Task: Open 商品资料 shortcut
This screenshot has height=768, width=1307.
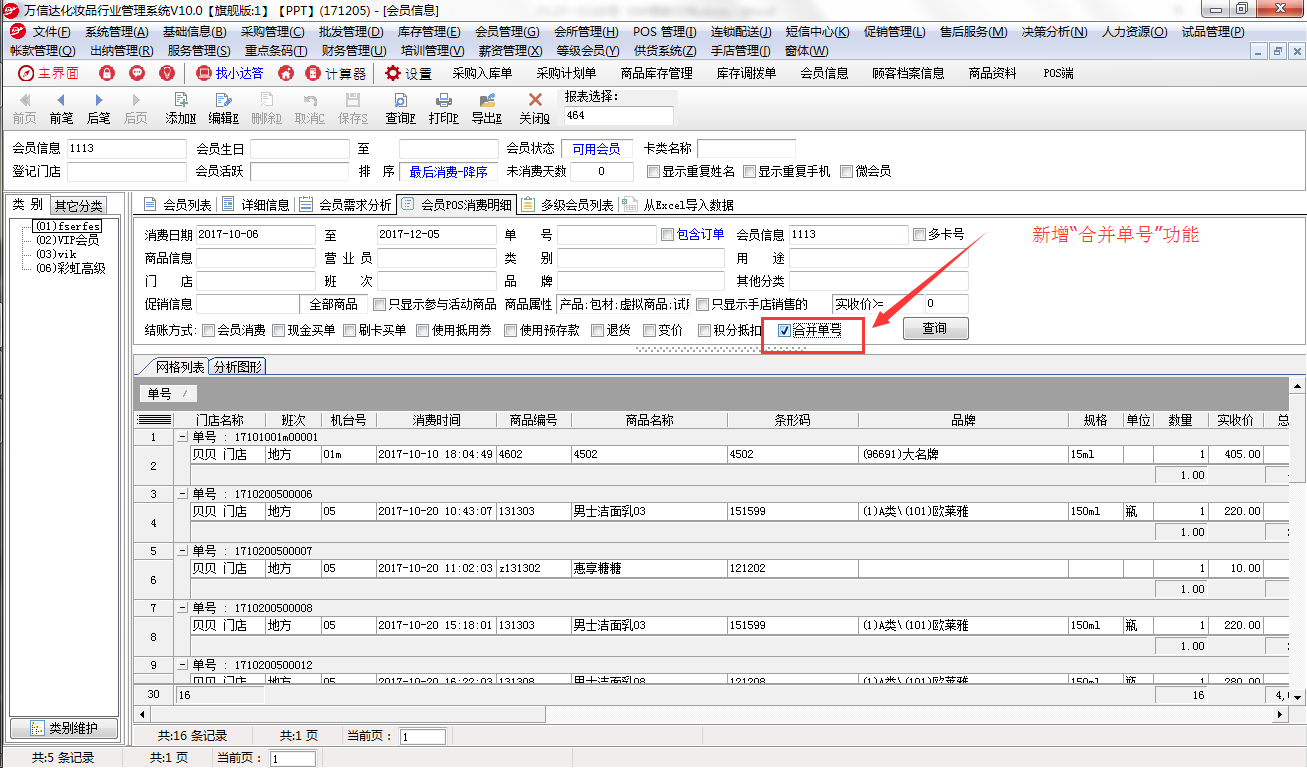Action: [x=993, y=73]
